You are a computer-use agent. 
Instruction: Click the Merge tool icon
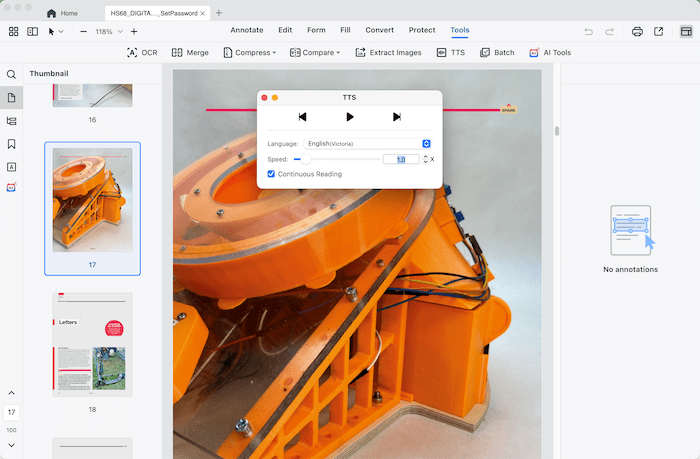pos(177,52)
